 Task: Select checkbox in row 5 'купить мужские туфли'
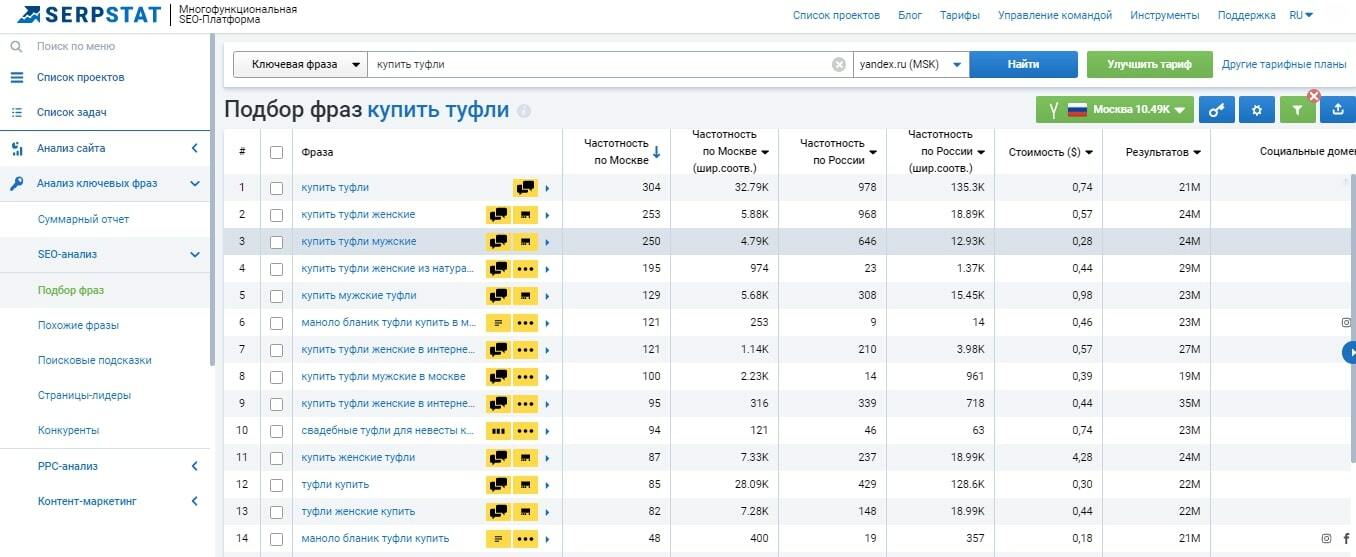click(276, 295)
